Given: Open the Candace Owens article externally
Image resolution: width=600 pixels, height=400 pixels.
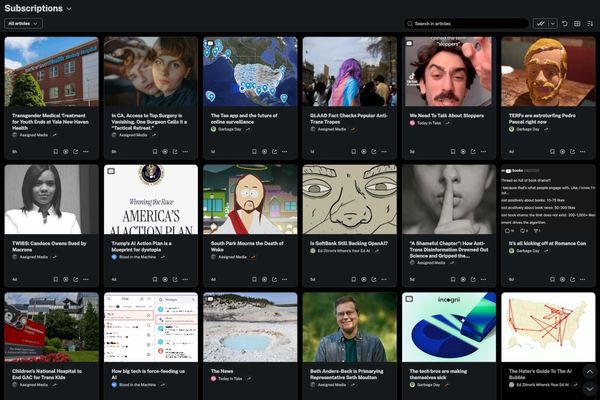Looking at the screenshot, I should point(76,279).
